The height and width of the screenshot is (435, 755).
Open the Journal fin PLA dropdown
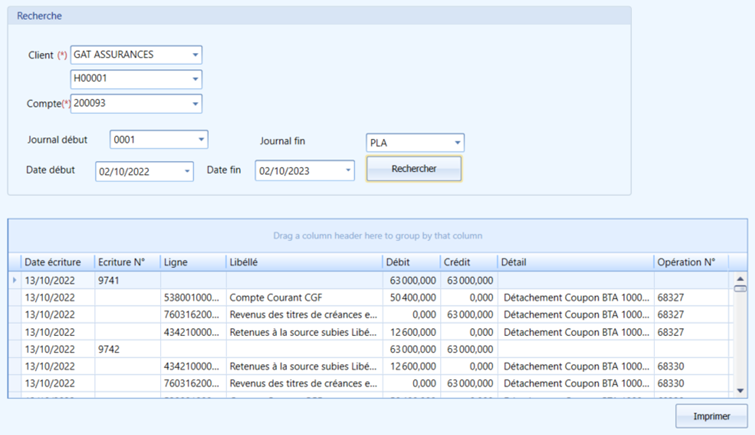[457, 143]
